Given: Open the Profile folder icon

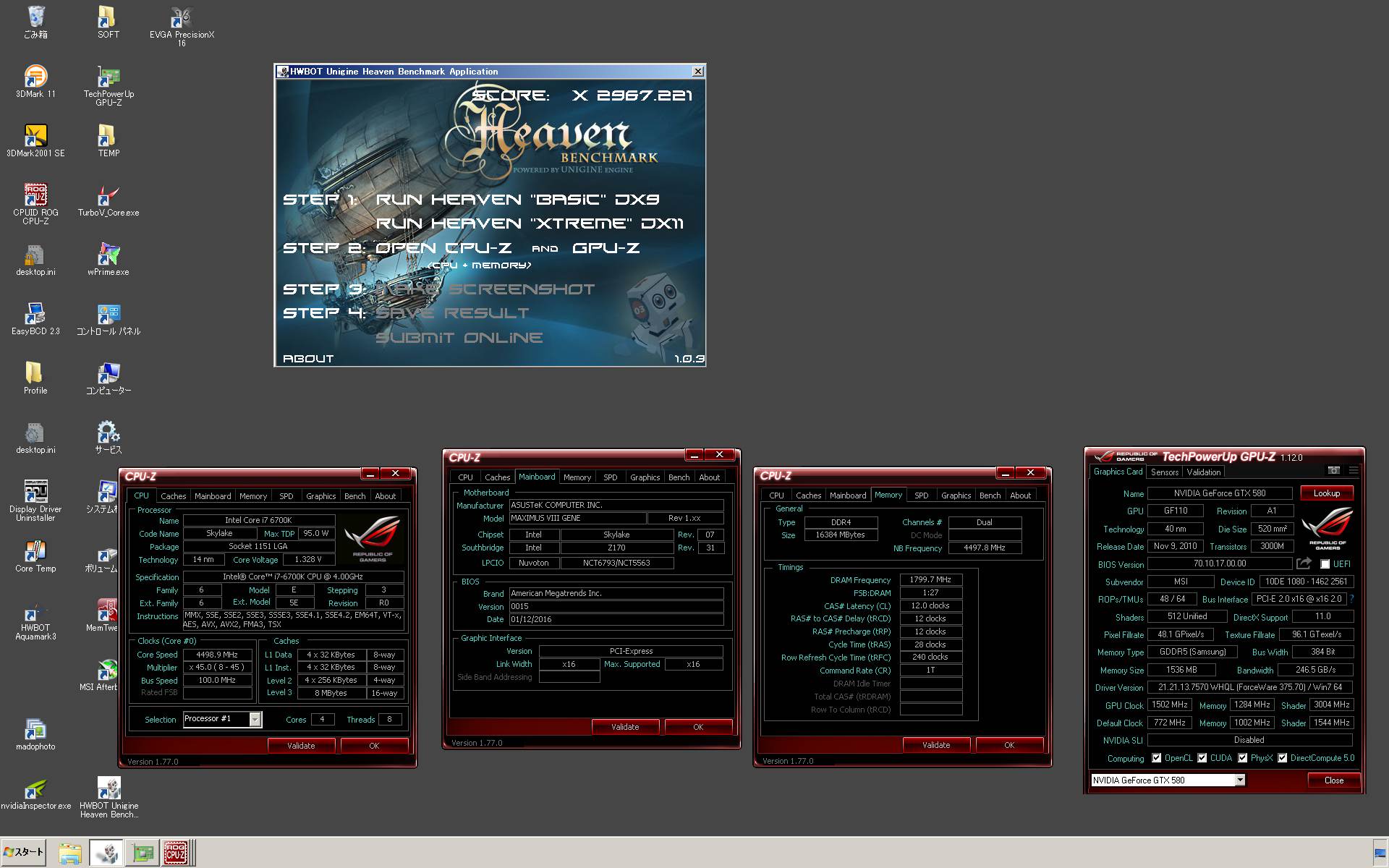Looking at the screenshot, I should 35,378.
